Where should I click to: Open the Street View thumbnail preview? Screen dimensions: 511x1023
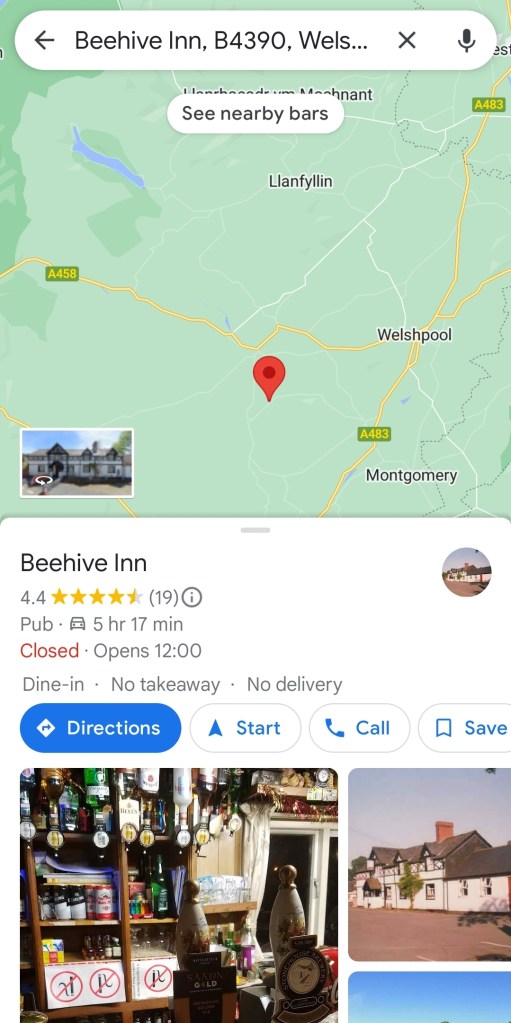[x=77, y=463]
